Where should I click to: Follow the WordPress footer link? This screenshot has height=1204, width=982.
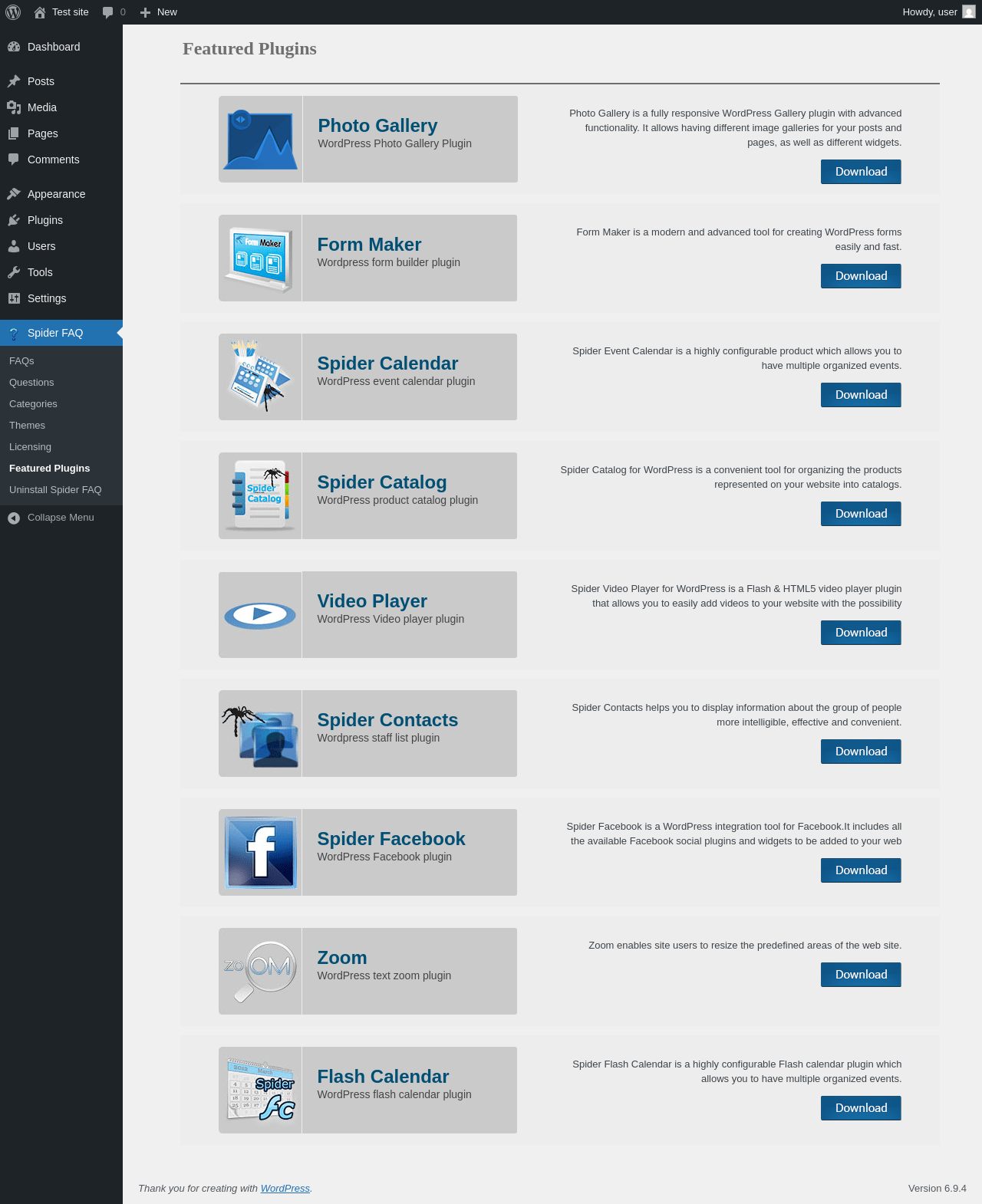[x=285, y=1189]
